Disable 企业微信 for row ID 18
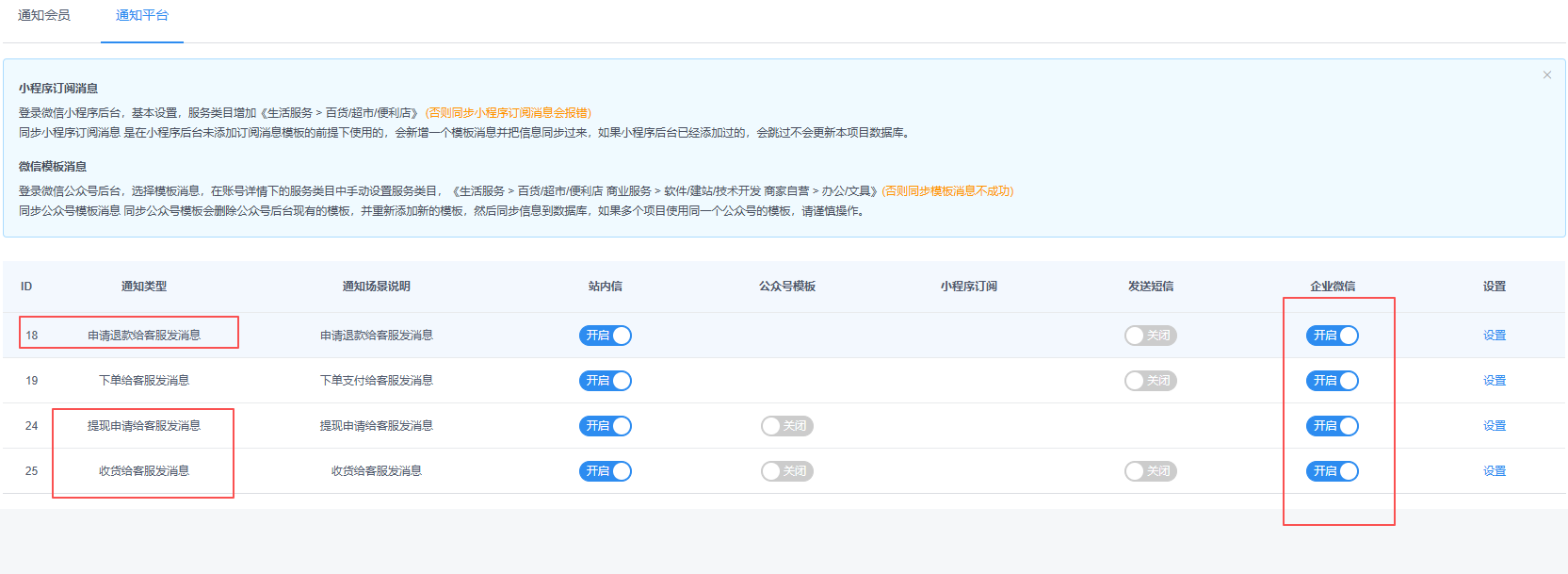Screen dimensions: 1568x574 tap(1332, 336)
